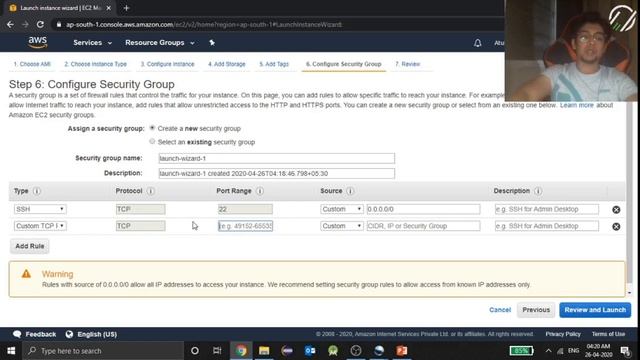Expand the Services menu
Viewport: 640px width, 360px height.
(92, 42)
